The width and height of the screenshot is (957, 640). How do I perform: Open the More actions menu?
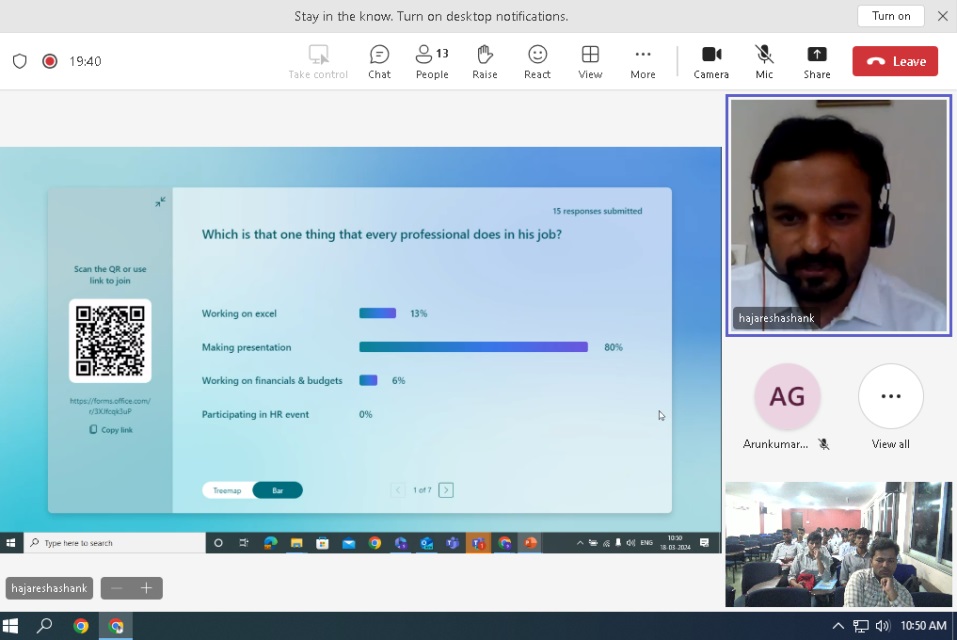click(x=643, y=62)
